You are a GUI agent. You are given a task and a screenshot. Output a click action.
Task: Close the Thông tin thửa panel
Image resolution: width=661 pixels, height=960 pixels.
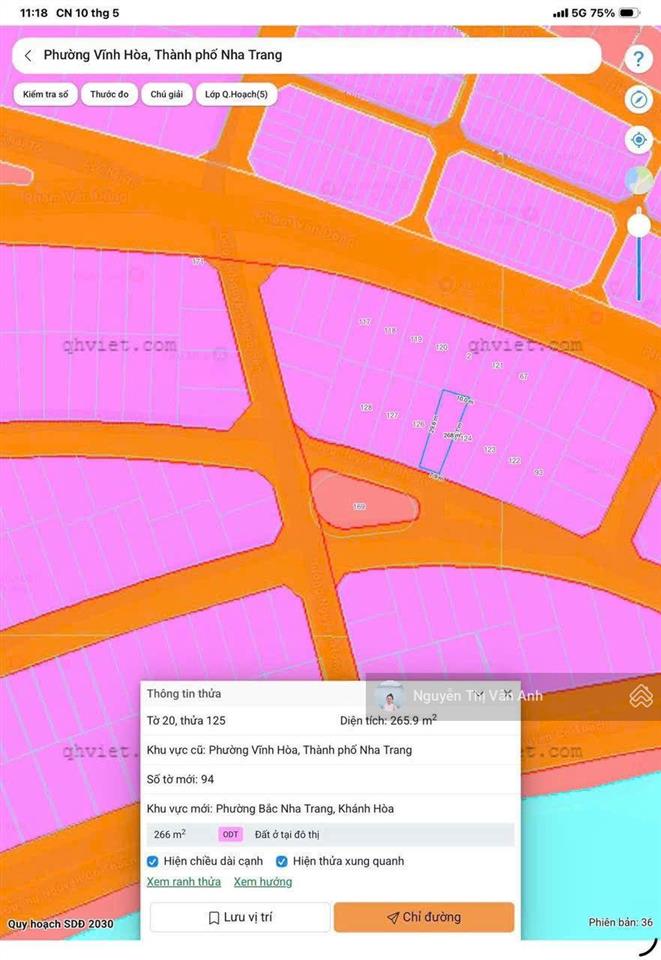(507, 694)
